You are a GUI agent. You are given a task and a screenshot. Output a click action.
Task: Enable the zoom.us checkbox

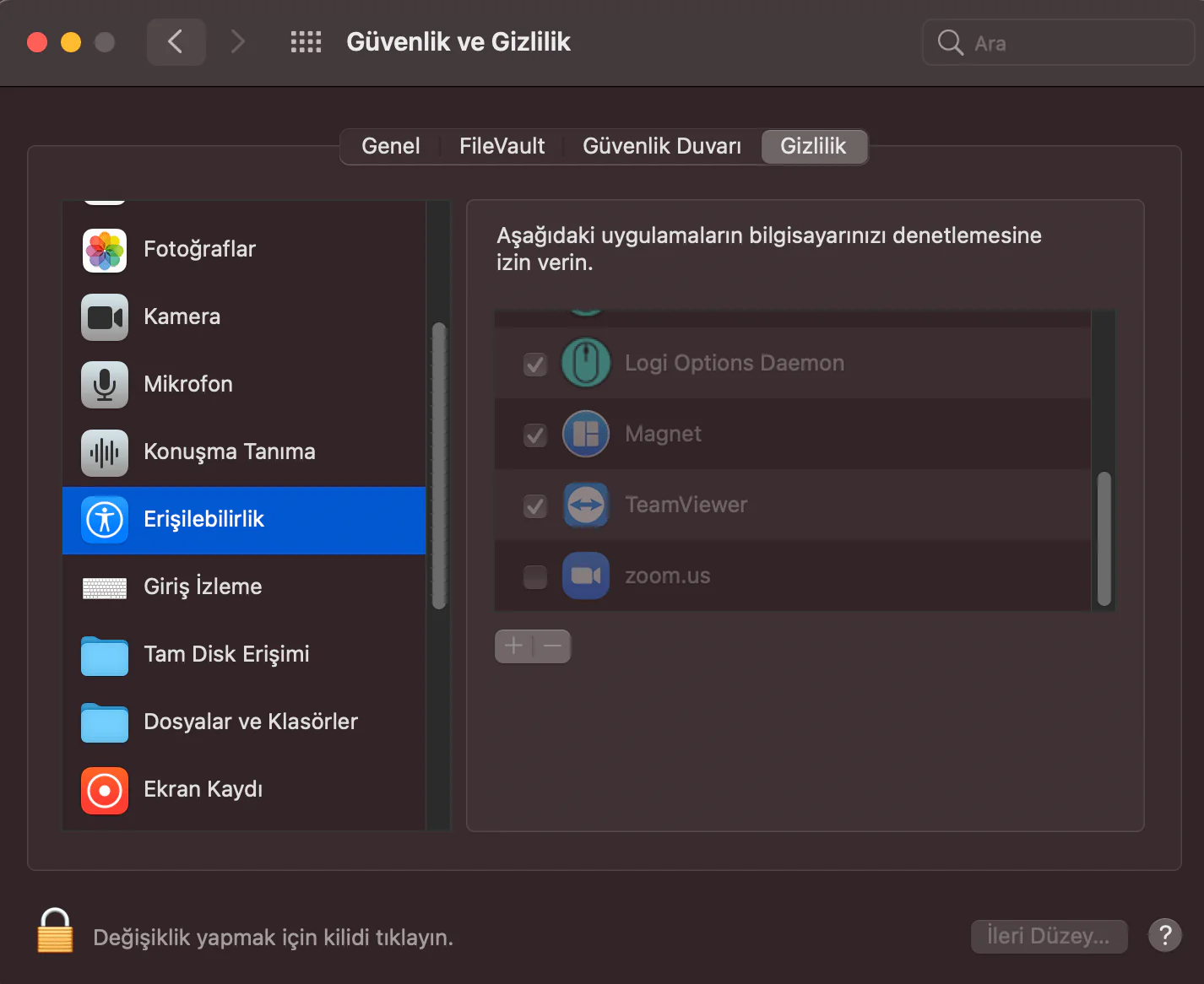pos(535,577)
